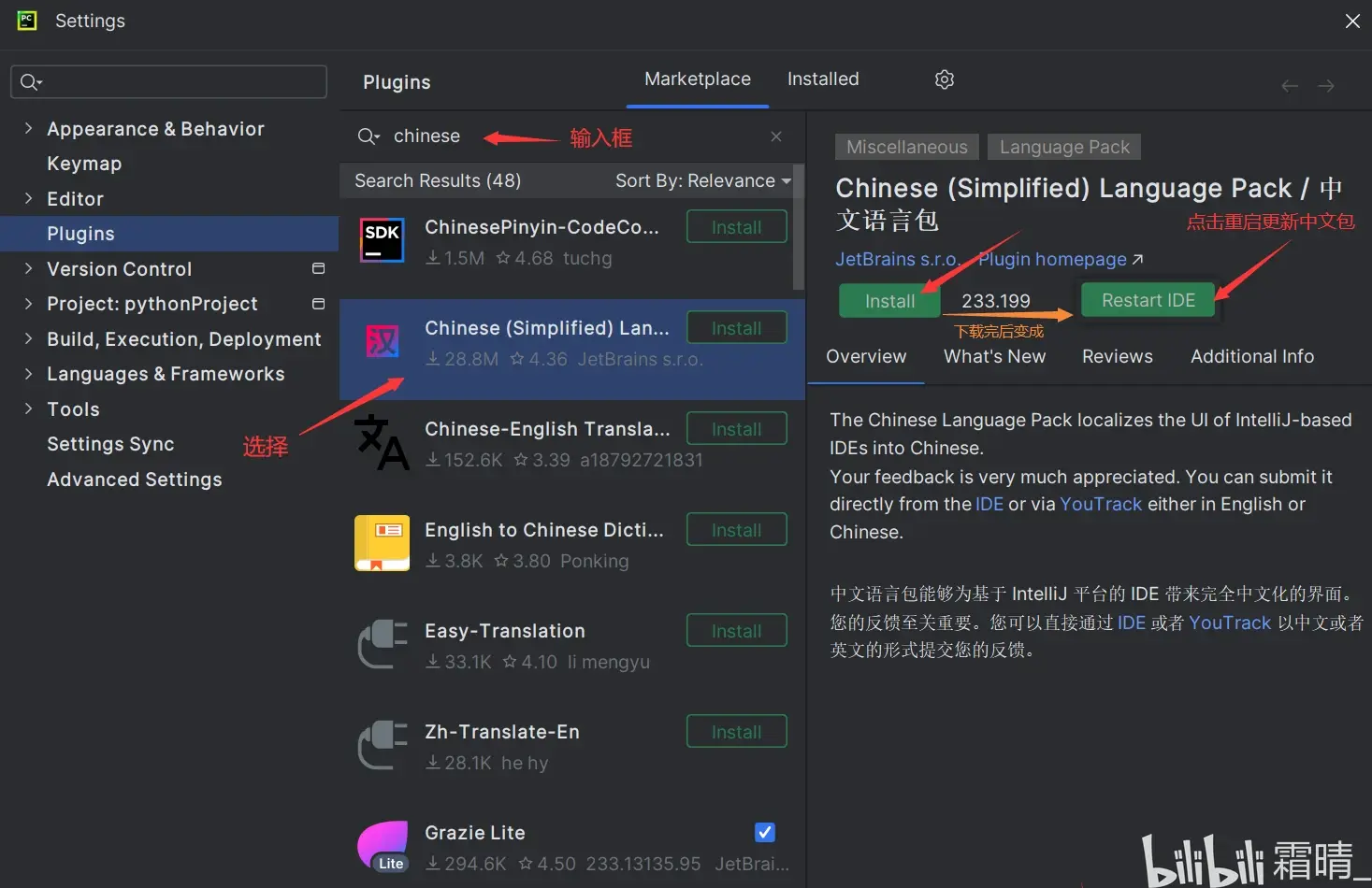Click the ChinesePinyin-CodeCompletion SDK plugin icon
This screenshot has height=888, width=1372.
point(381,240)
